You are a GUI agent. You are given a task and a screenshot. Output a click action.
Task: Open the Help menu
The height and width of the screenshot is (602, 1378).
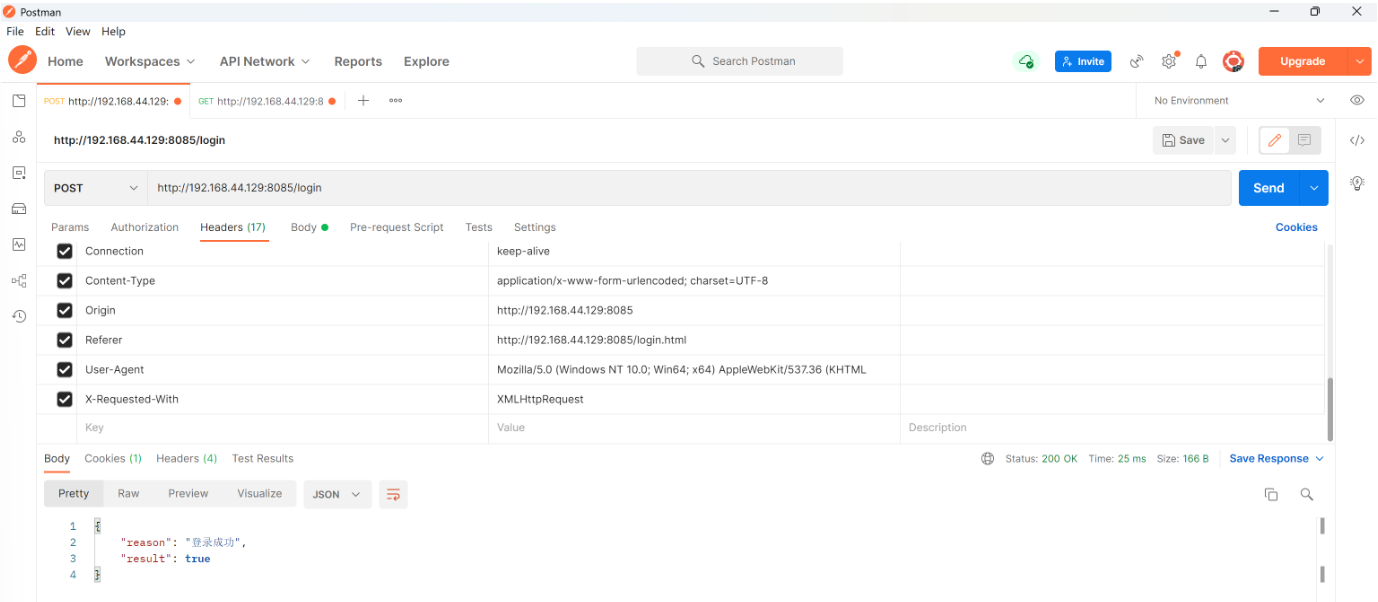pyautogui.click(x=114, y=32)
